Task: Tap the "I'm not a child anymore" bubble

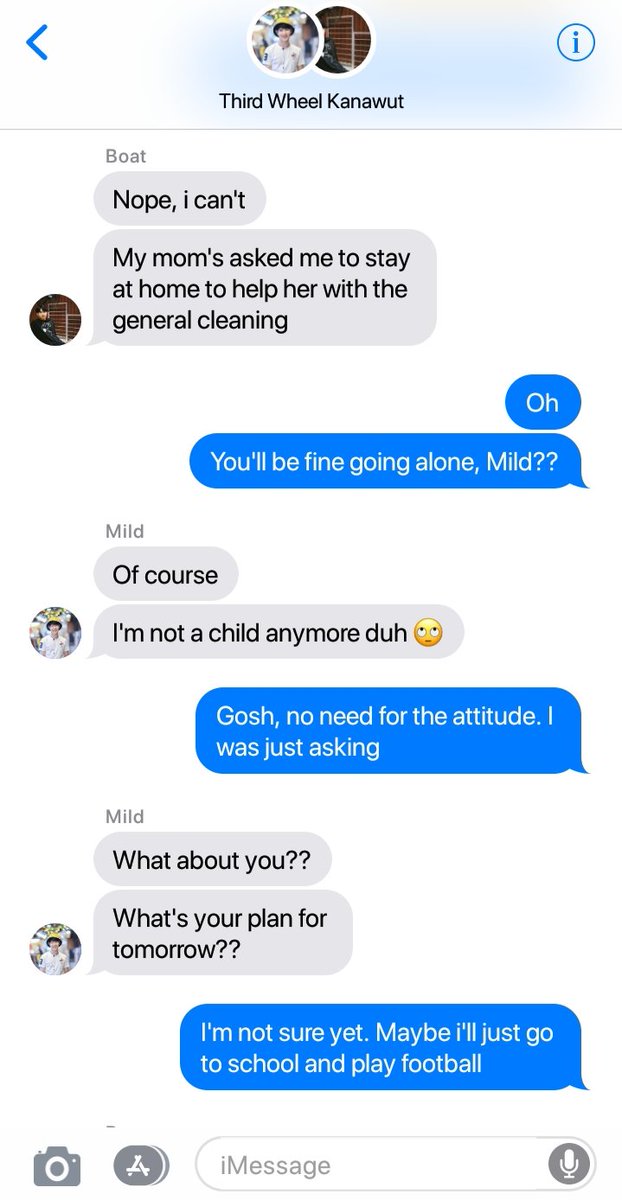Action: pyautogui.click(x=277, y=633)
